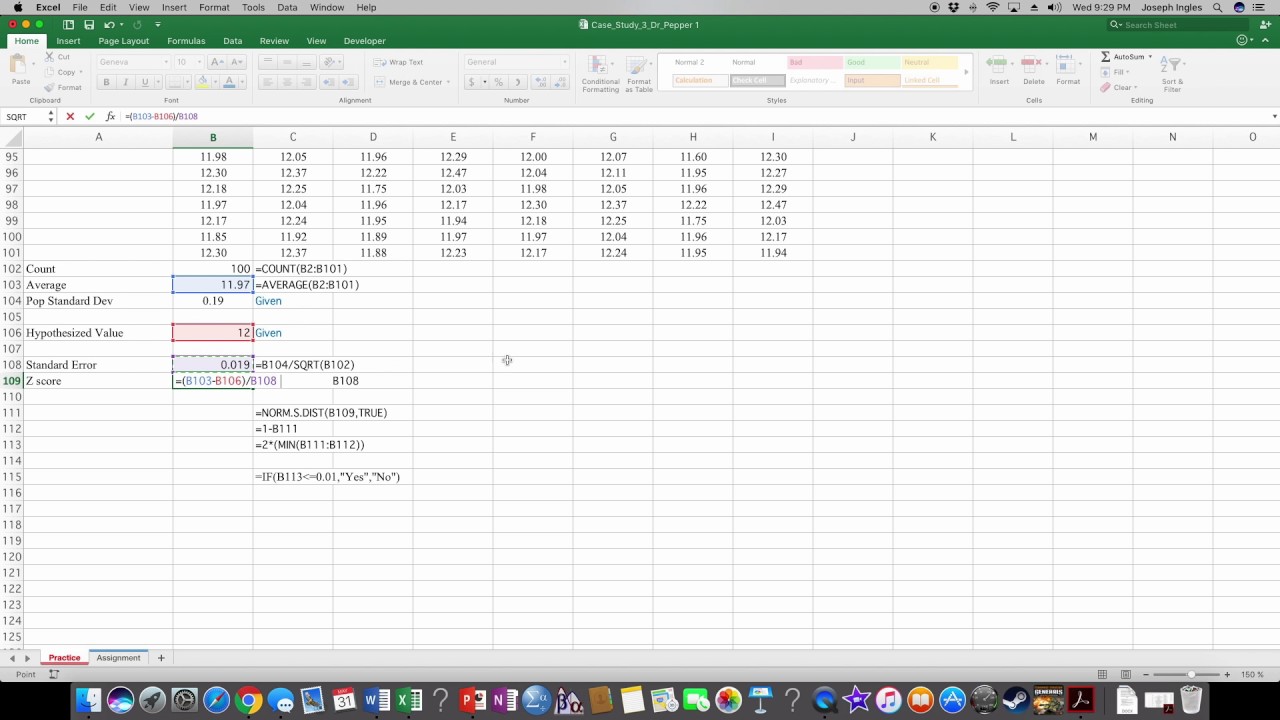Apply the Check Cell style

point(756,80)
